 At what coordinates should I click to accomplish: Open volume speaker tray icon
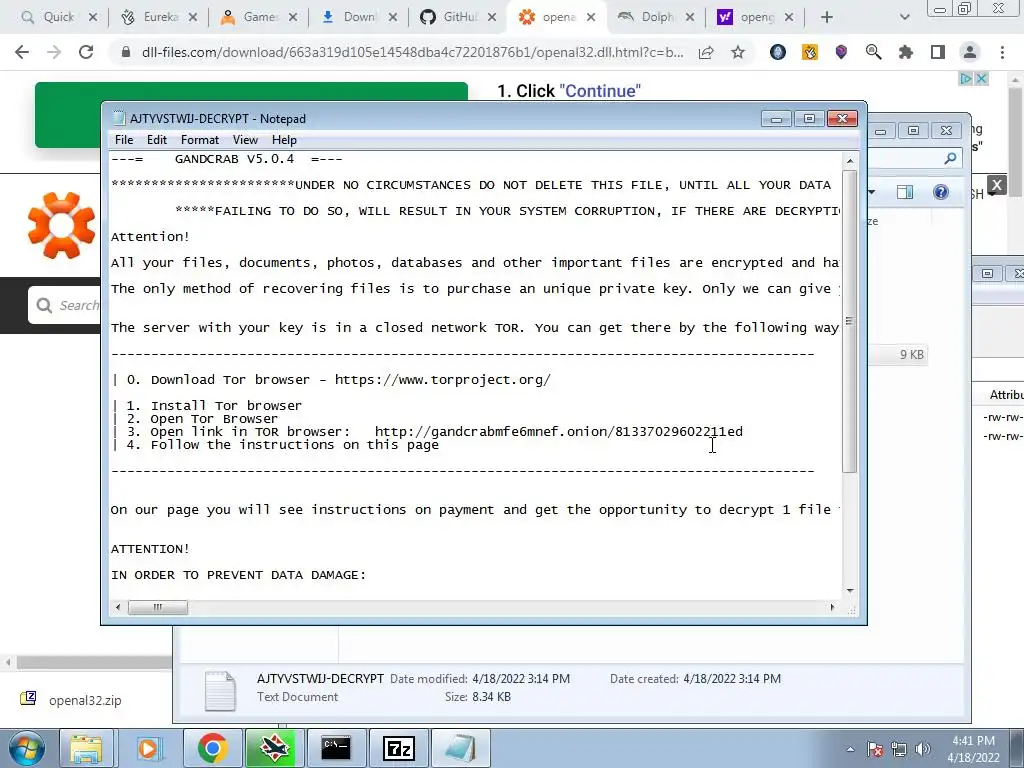(x=923, y=749)
